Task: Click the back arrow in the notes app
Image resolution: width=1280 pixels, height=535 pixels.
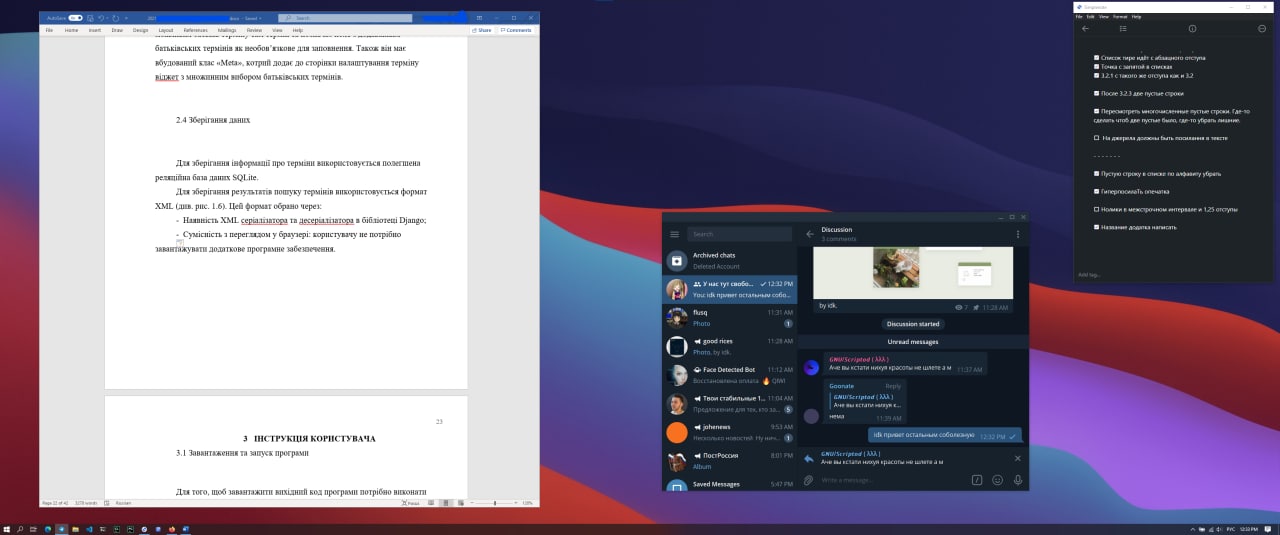Action: 1086,29
